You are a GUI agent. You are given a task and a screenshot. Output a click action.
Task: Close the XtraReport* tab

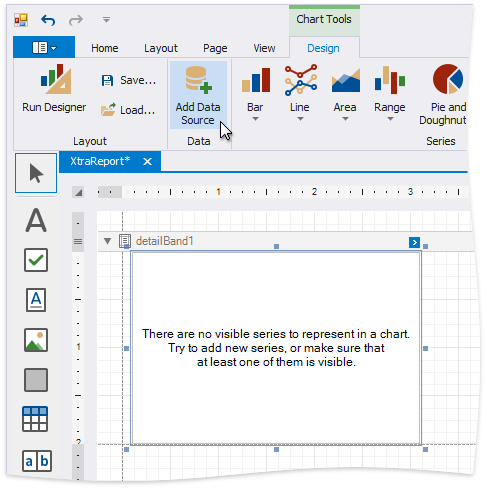pos(147,162)
